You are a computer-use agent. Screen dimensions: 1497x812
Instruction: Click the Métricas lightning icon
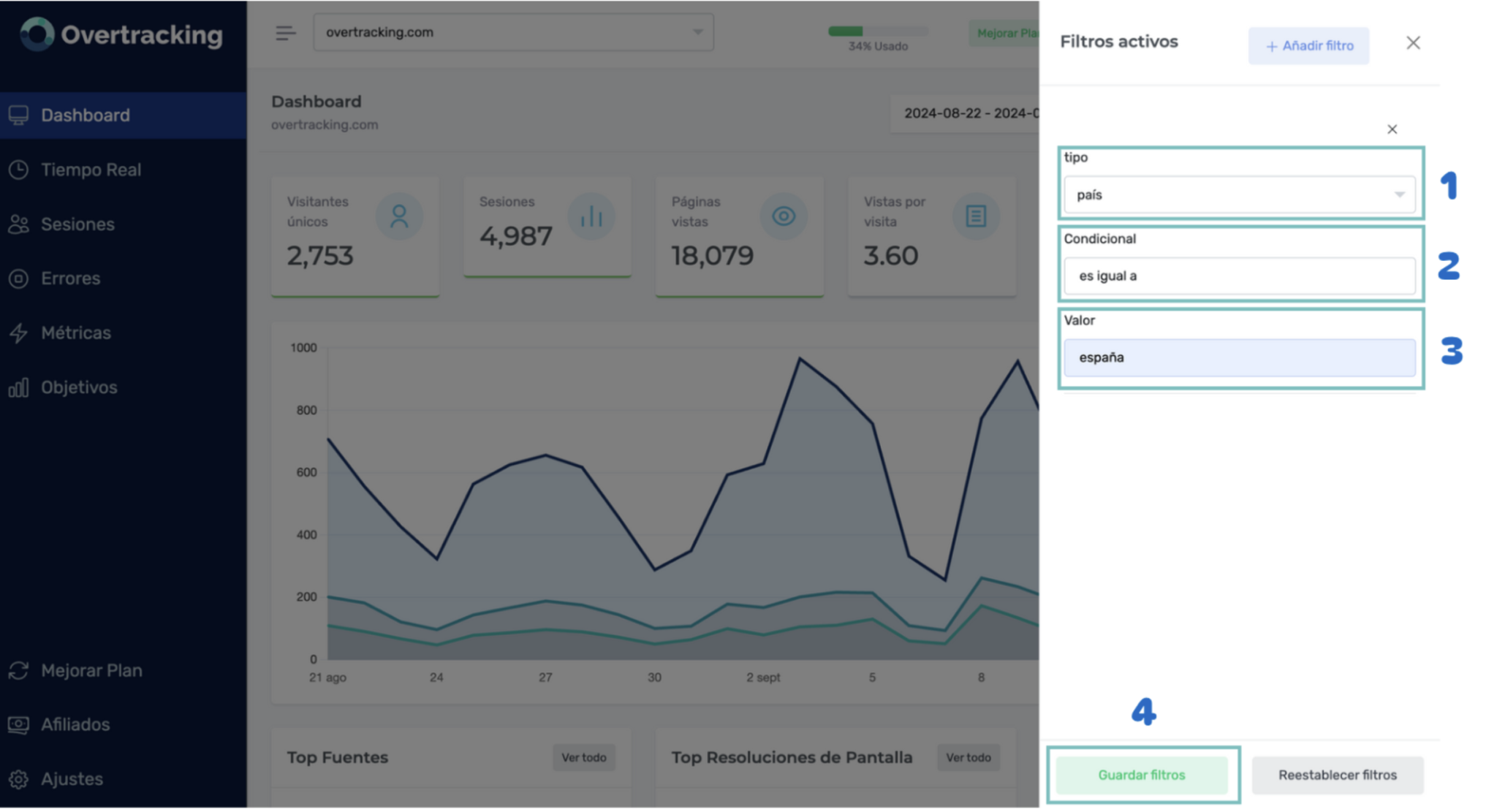coord(18,333)
